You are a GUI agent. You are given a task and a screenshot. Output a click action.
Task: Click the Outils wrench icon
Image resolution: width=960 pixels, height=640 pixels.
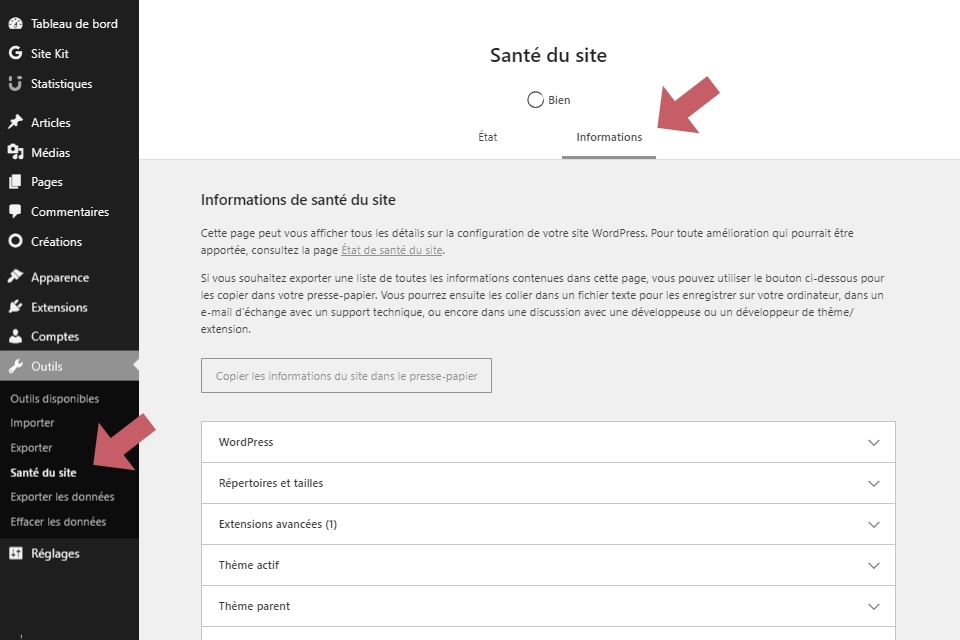(x=15, y=366)
